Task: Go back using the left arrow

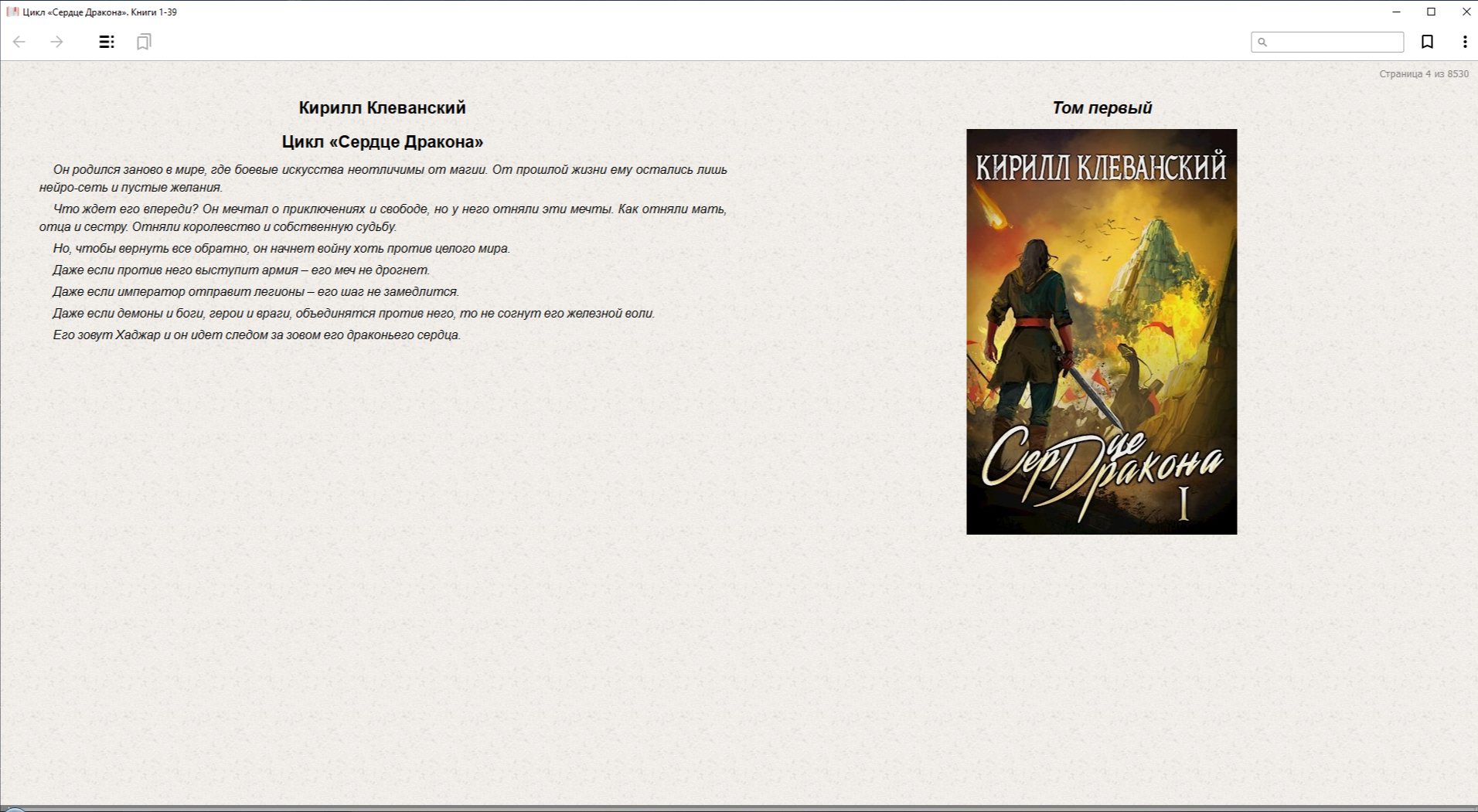Action: tap(19, 42)
